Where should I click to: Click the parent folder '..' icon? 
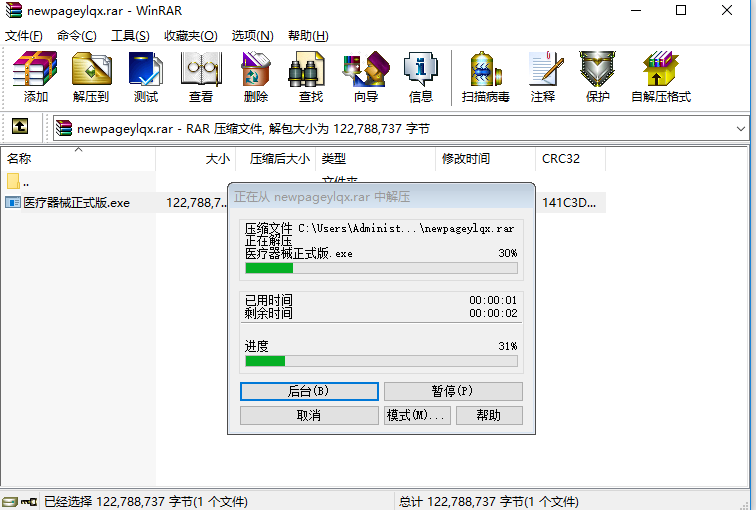(x=13, y=181)
